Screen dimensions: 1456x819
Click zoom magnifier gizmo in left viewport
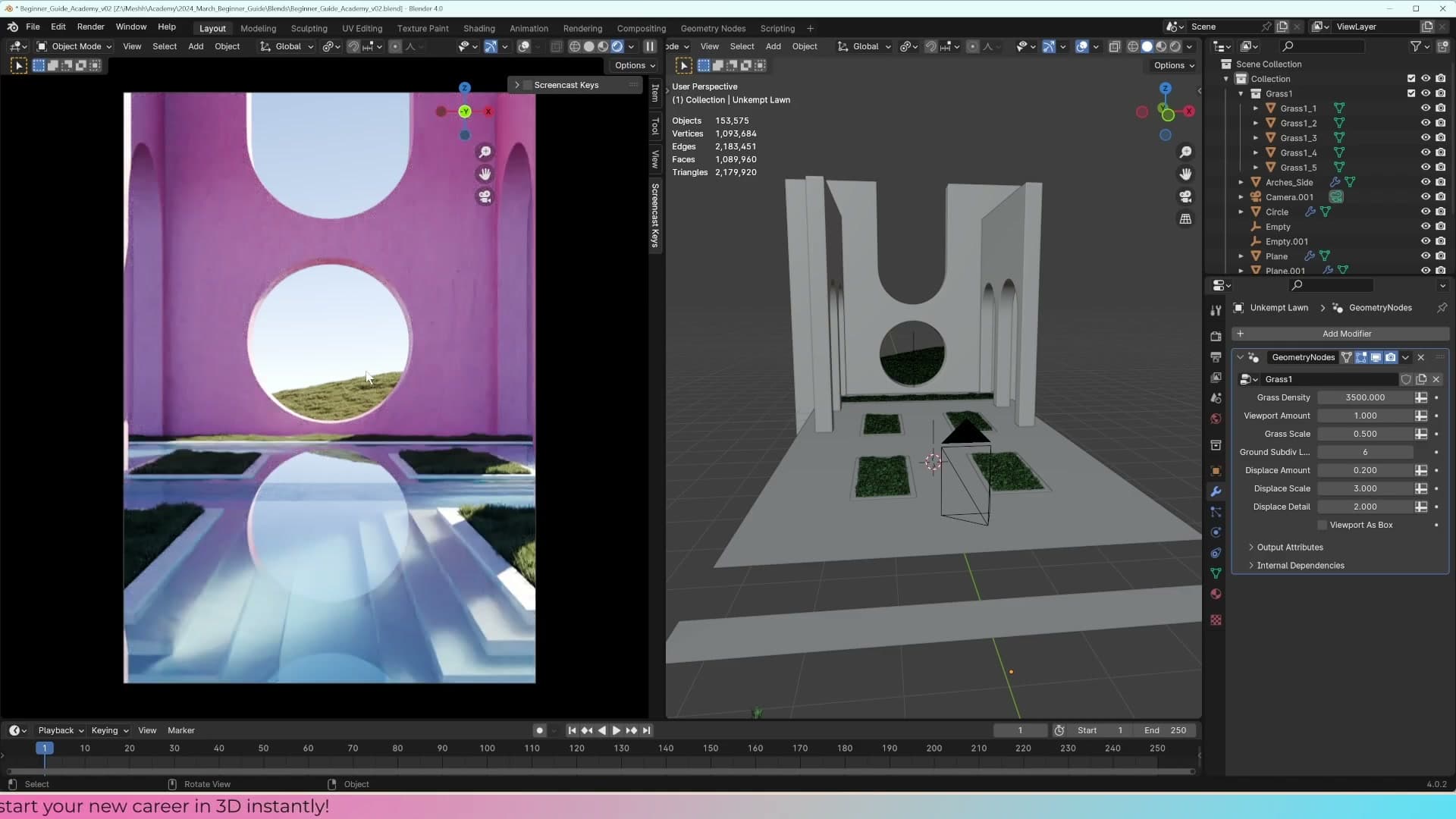pos(485,152)
